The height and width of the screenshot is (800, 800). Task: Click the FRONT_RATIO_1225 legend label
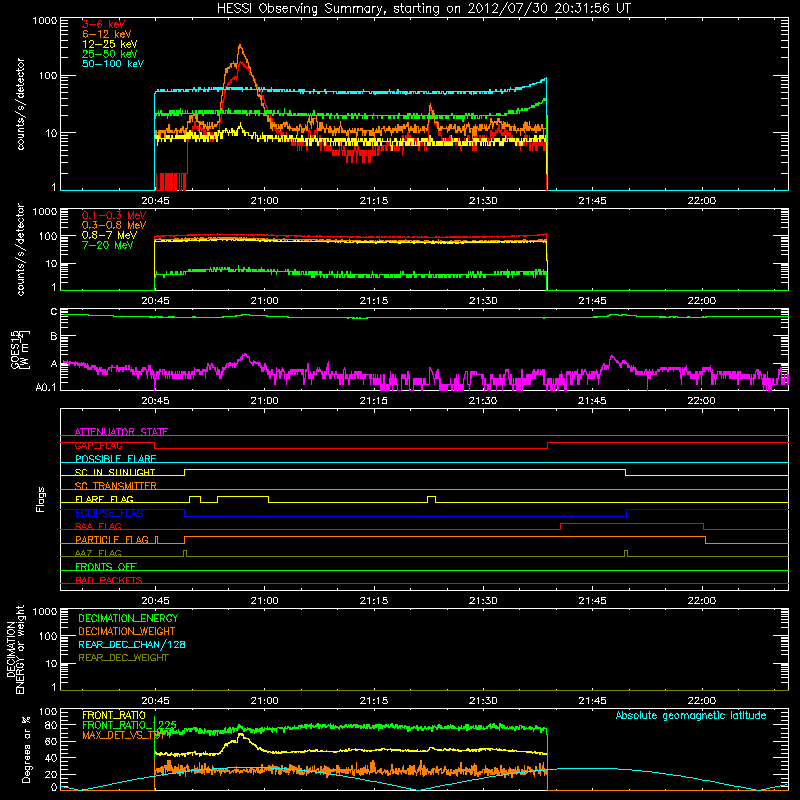point(129,725)
